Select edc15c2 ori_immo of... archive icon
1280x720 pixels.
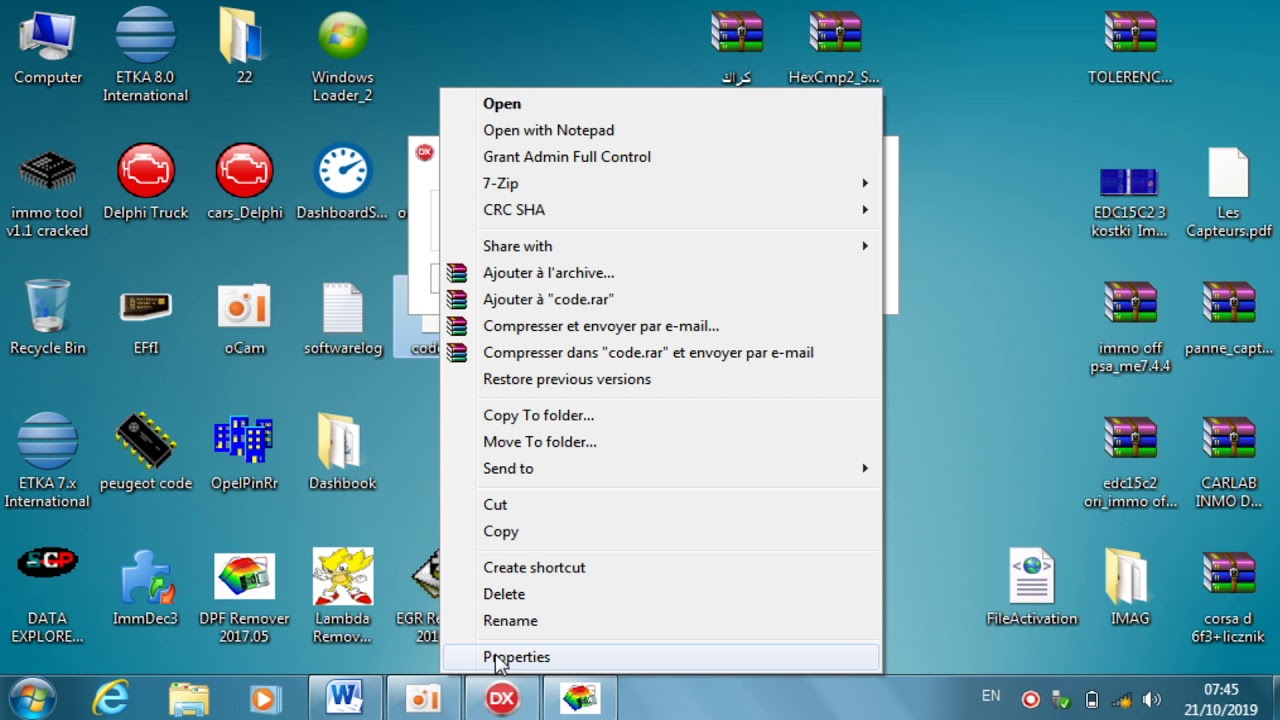[1130, 461]
